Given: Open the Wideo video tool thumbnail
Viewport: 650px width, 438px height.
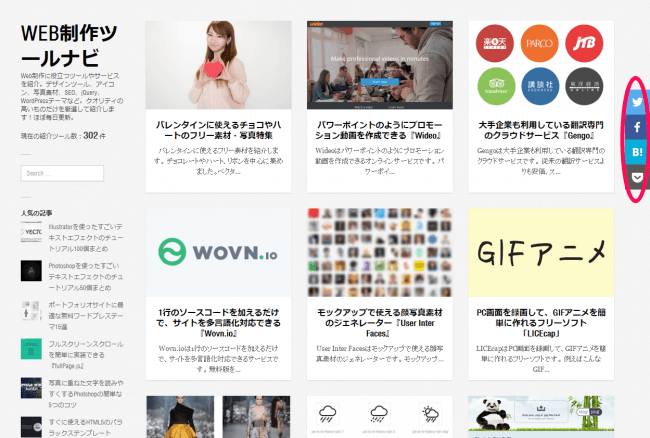Looking at the screenshot, I should click(380, 65).
